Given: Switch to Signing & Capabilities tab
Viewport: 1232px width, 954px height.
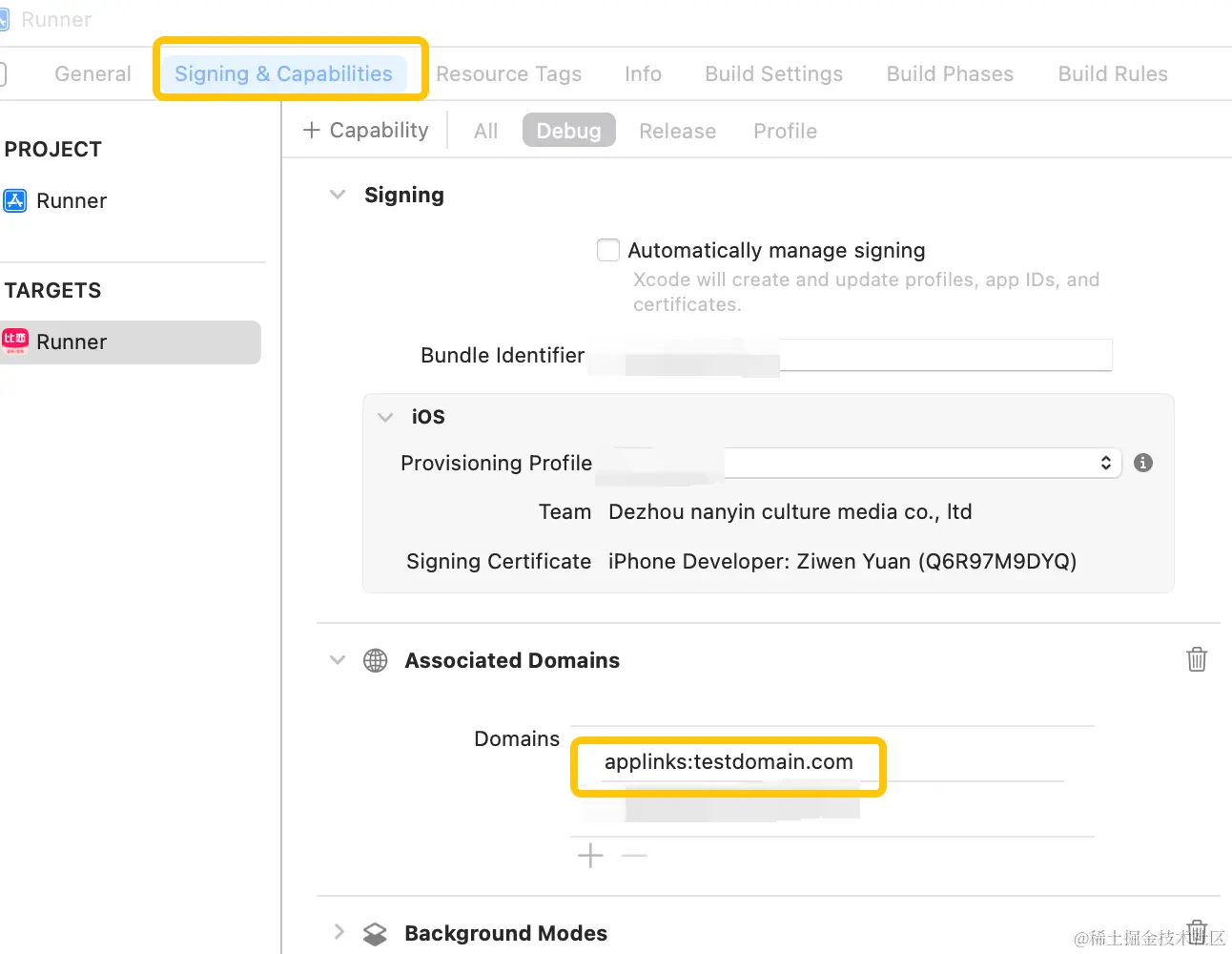Looking at the screenshot, I should pyautogui.click(x=283, y=73).
